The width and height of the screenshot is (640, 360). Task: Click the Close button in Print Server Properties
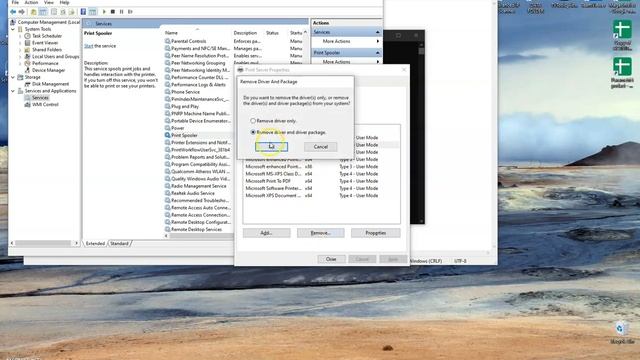(331, 259)
